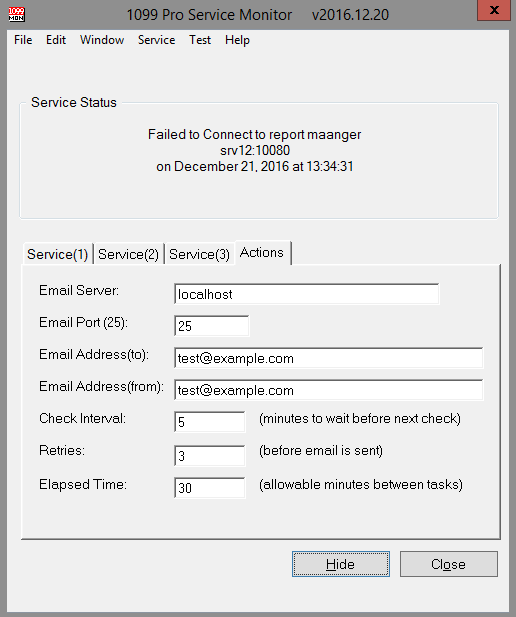Click the Email Server field containing localhost
Viewport: 516px width, 617px height.
pyautogui.click(x=306, y=294)
